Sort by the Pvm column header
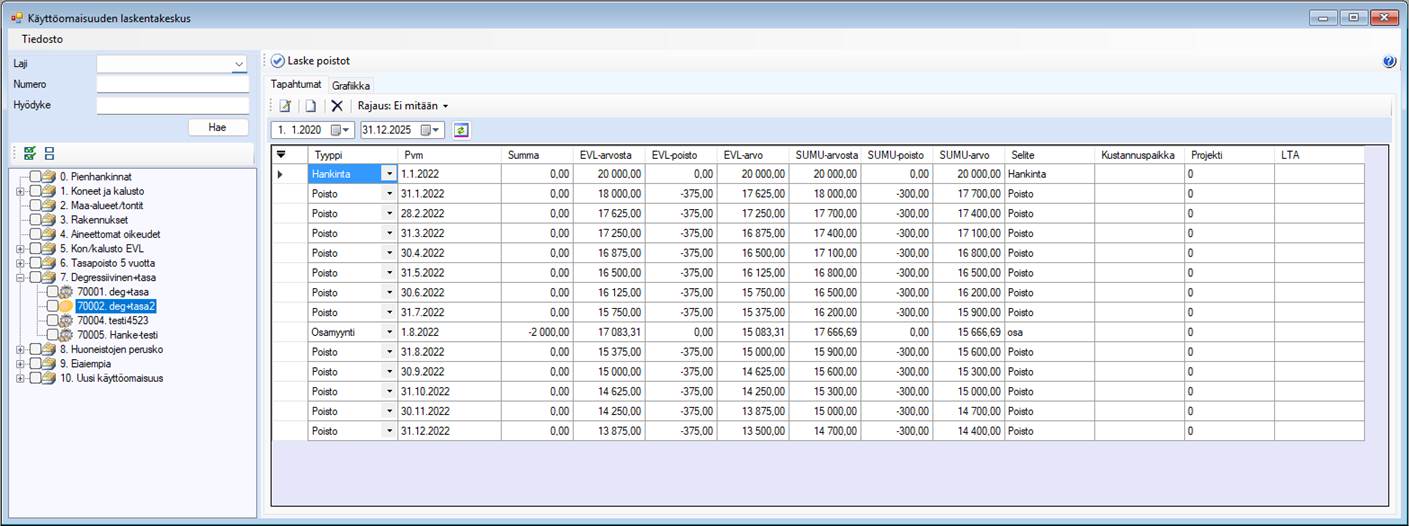The height and width of the screenshot is (526, 1409). coord(448,155)
